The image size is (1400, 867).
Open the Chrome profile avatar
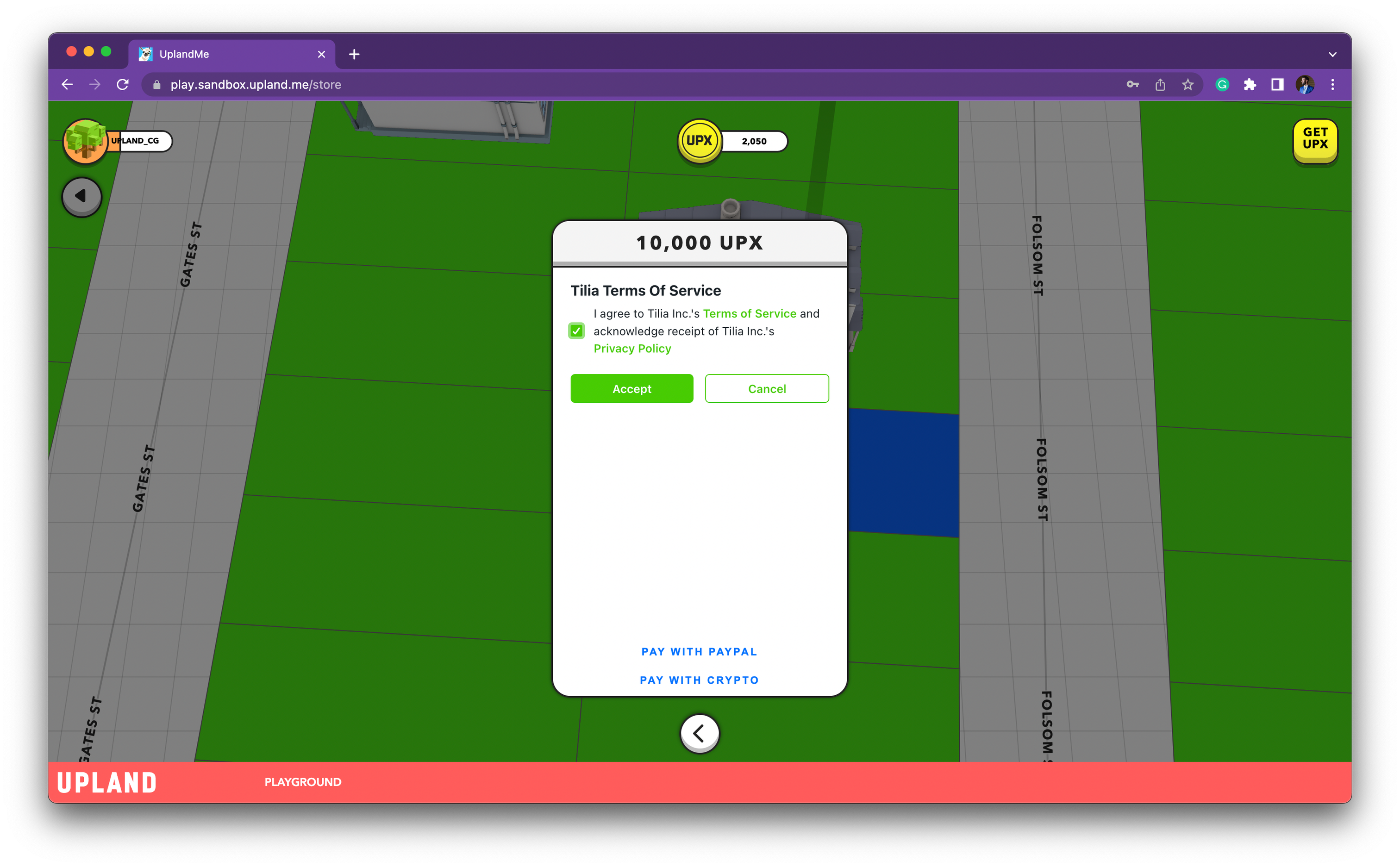tap(1305, 85)
